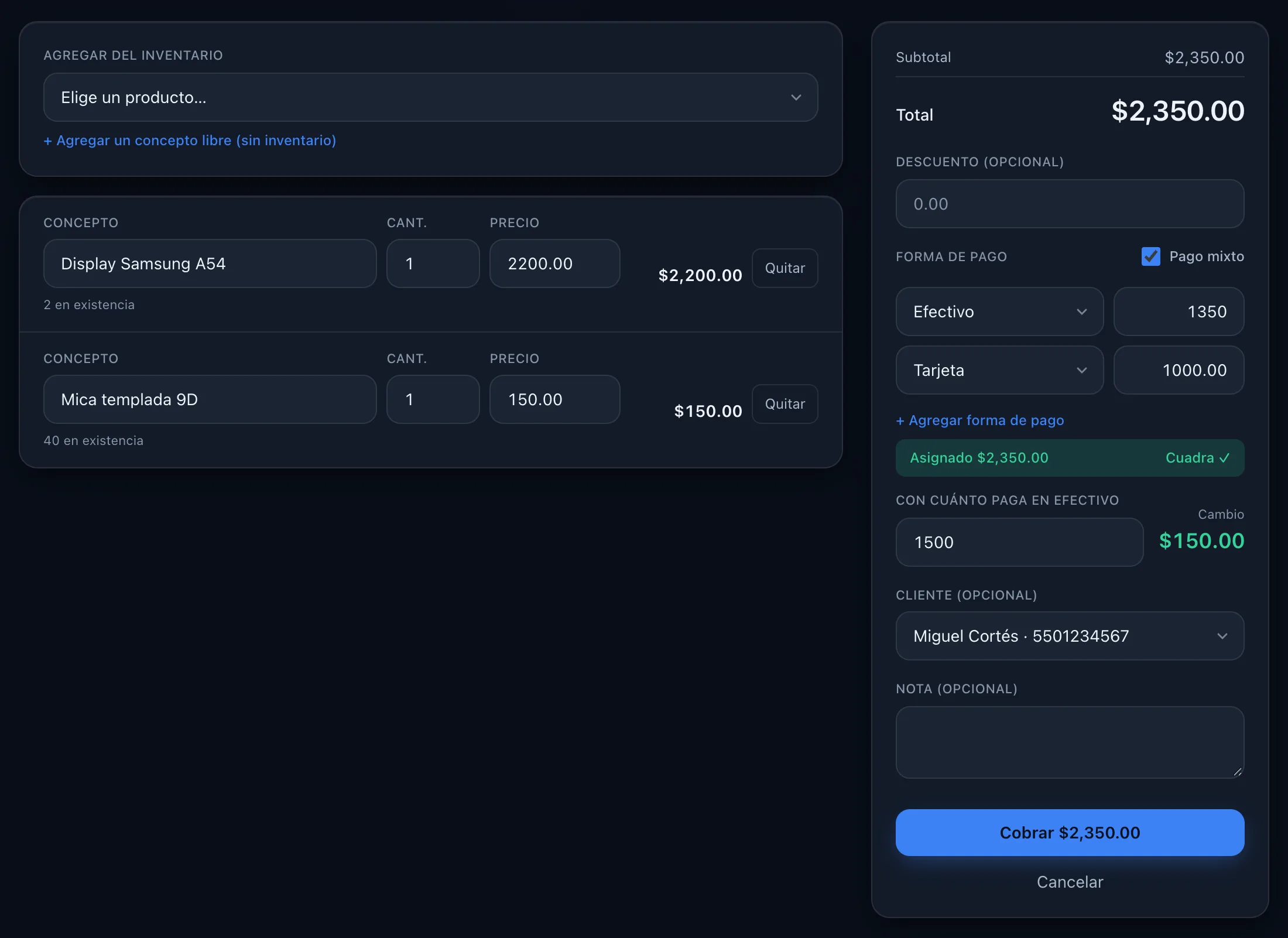The width and height of the screenshot is (1288, 938).
Task: Click the 'Asignado $2,350.00' status text
Action: (x=979, y=458)
